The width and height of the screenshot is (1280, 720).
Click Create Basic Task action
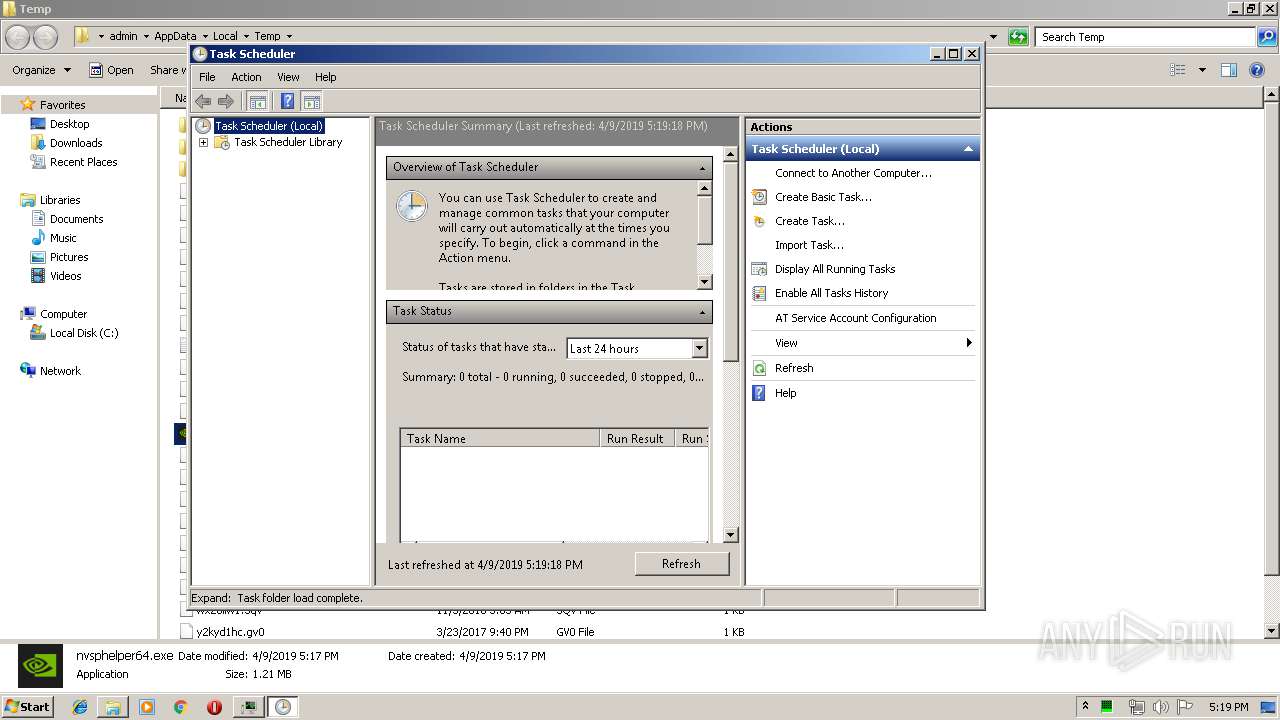(823, 197)
